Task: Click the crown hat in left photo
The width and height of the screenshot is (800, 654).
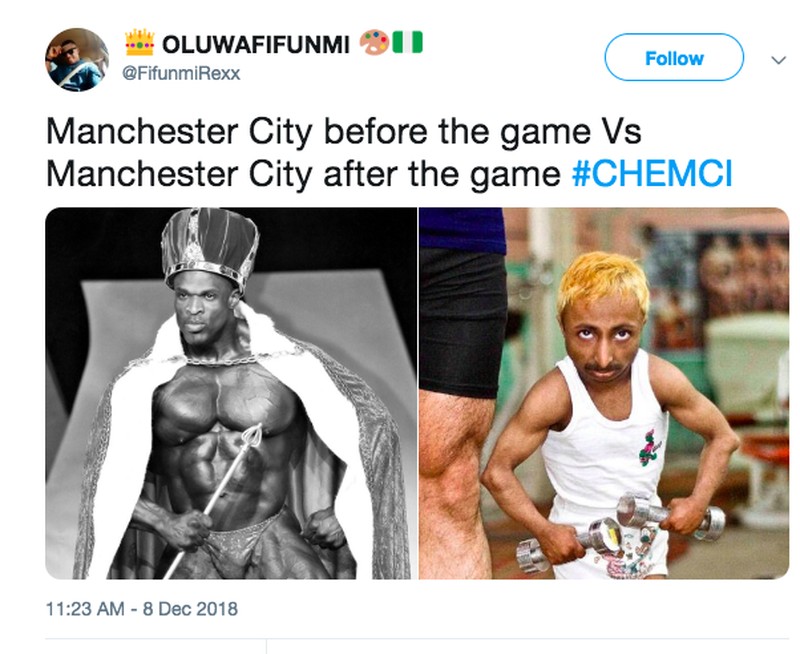Action: pos(210,248)
